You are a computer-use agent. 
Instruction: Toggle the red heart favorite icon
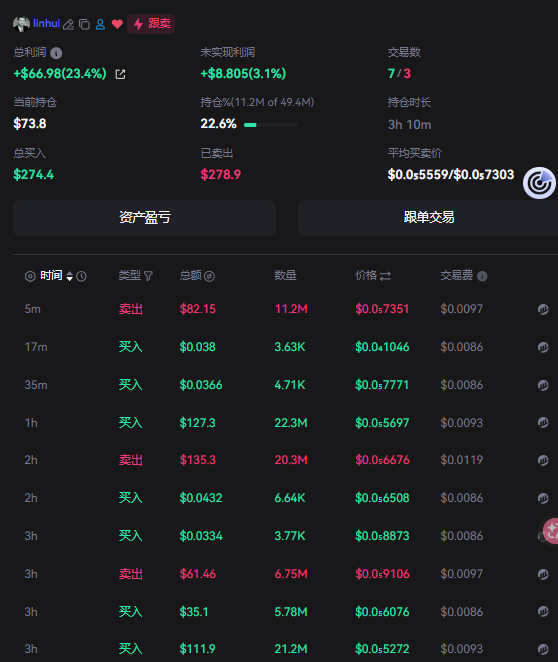[117, 24]
